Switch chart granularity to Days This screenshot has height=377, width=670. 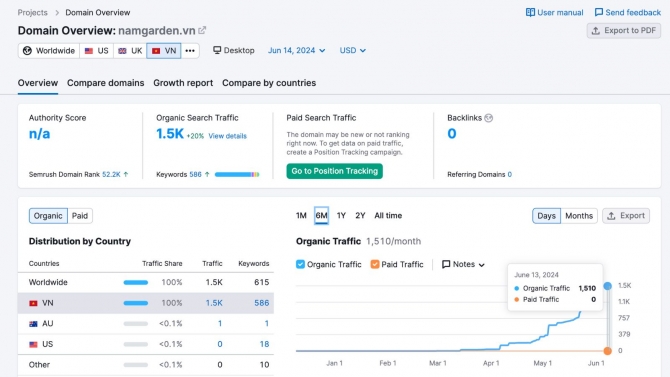(x=546, y=216)
